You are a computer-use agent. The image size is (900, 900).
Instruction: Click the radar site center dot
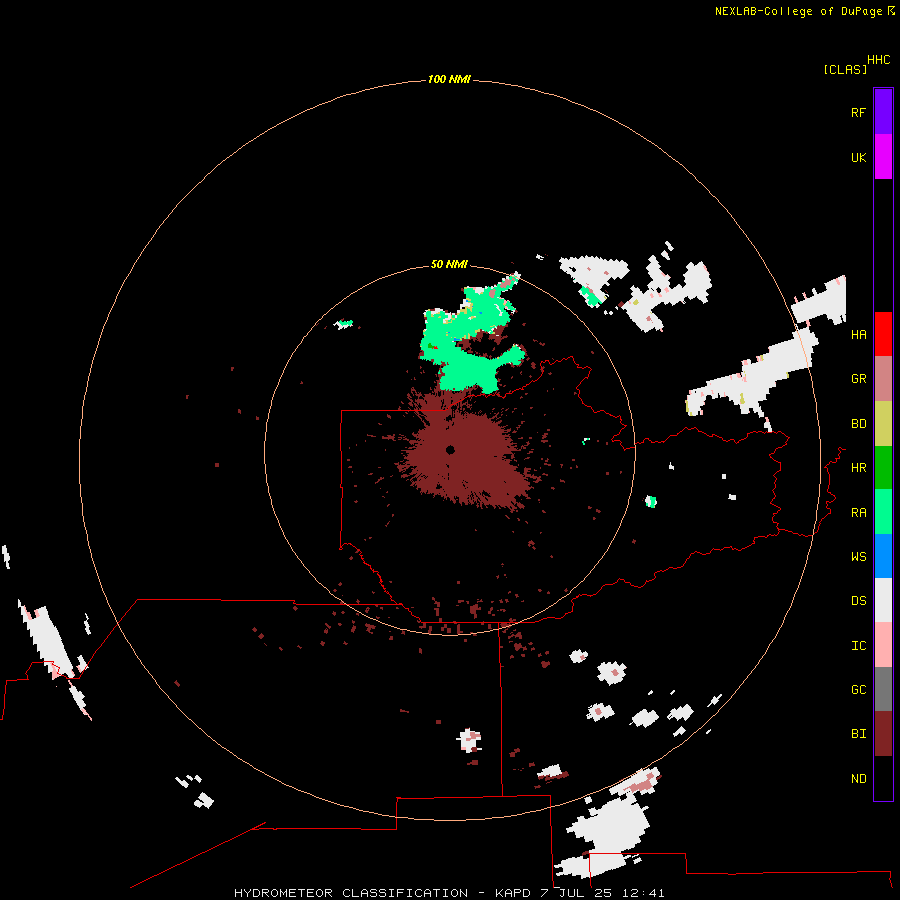click(x=451, y=449)
